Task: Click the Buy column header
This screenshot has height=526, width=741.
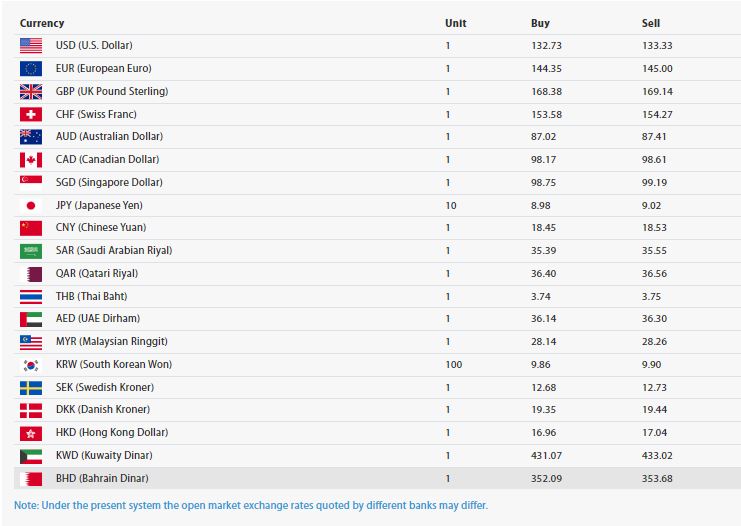Action: [540, 23]
